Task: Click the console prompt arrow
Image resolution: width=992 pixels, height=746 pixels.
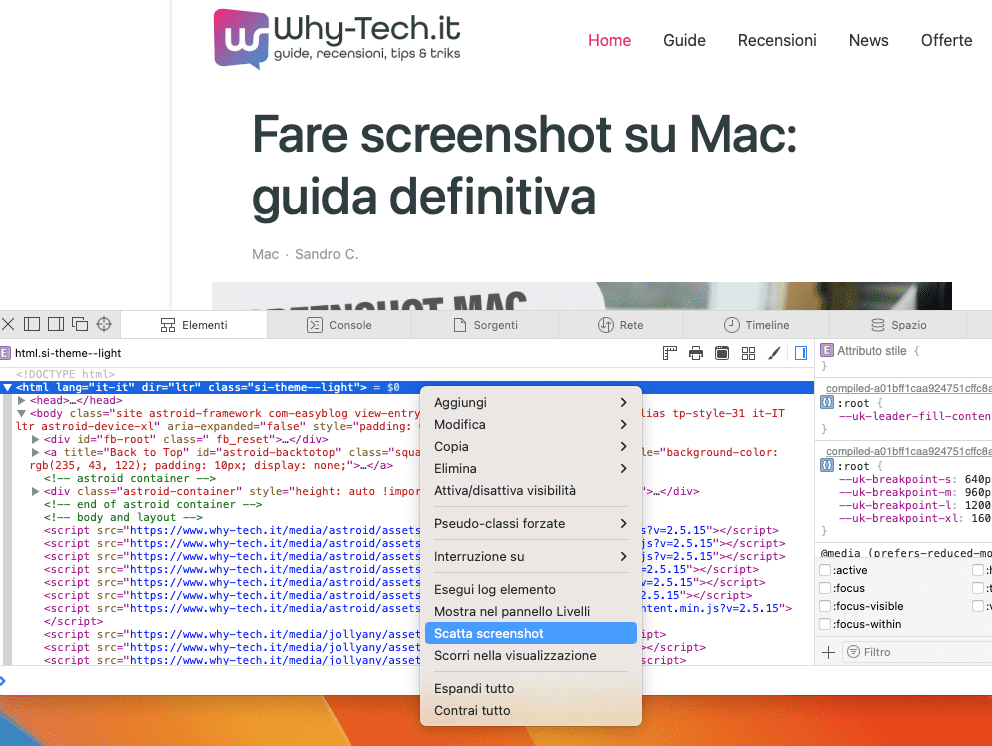Action: pyautogui.click(x=3, y=681)
